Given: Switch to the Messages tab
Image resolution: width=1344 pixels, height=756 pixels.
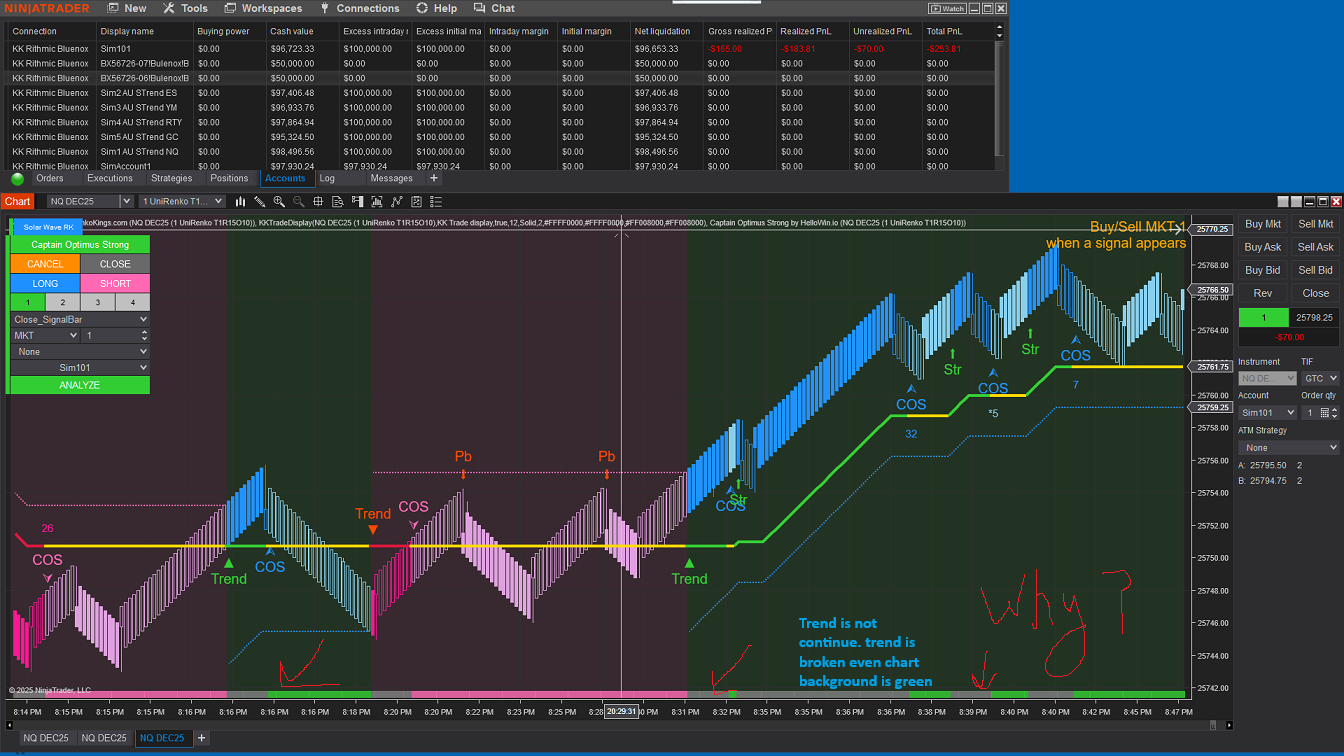Looking at the screenshot, I should (x=391, y=179).
